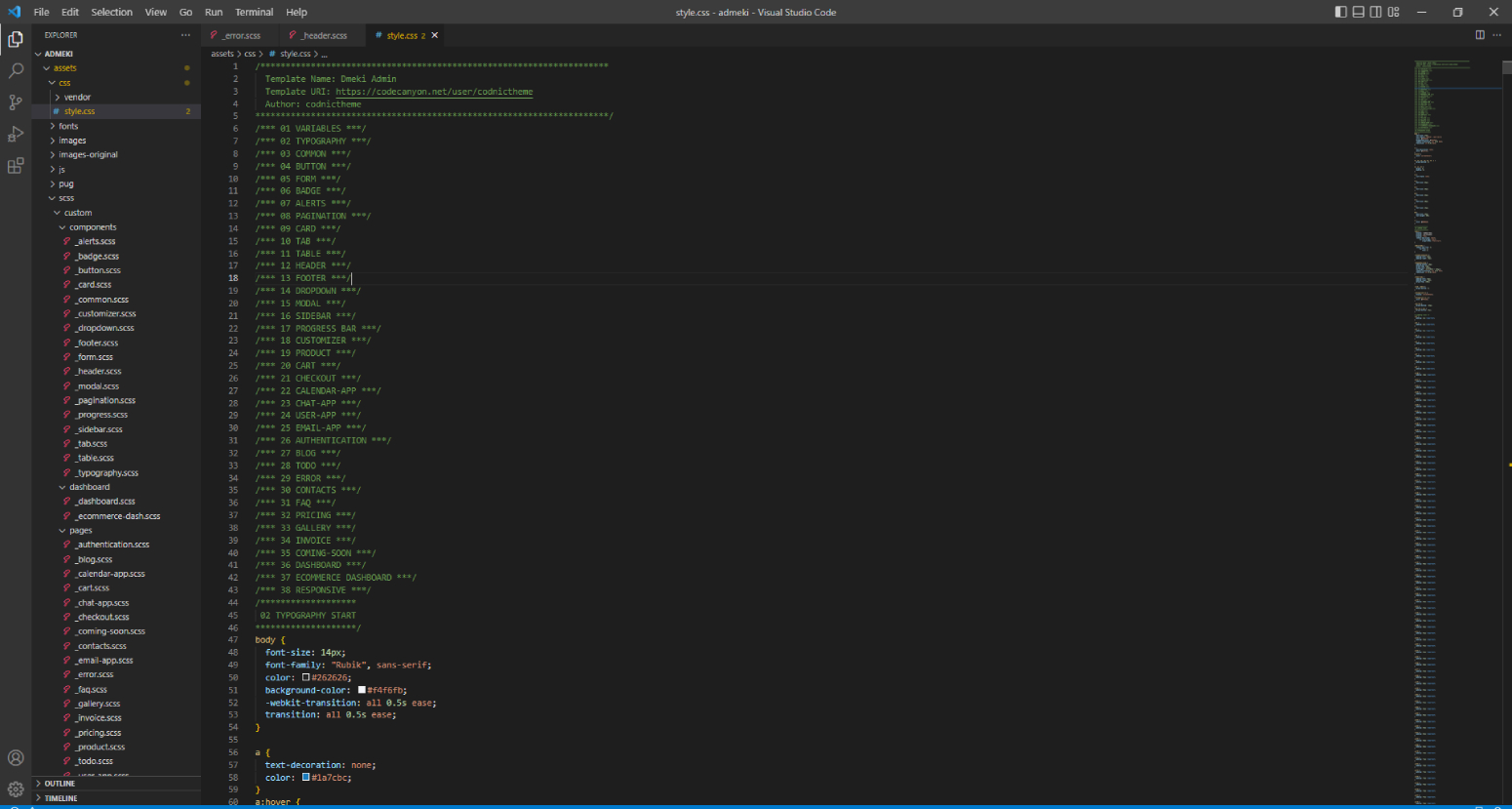This screenshot has width=1512, height=809.
Task: Expand the OUTLINE section
Action: point(60,784)
